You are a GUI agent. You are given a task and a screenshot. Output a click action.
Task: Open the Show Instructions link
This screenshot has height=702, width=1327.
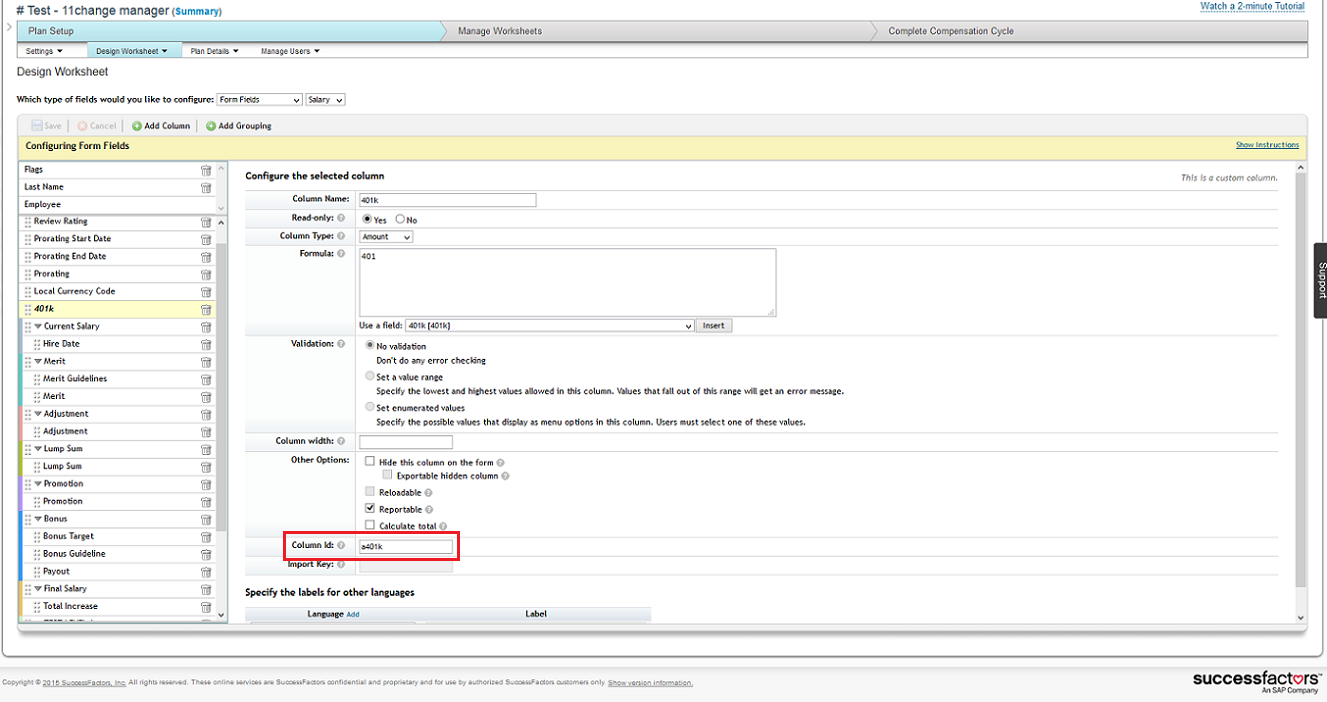pyautogui.click(x=1267, y=145)
